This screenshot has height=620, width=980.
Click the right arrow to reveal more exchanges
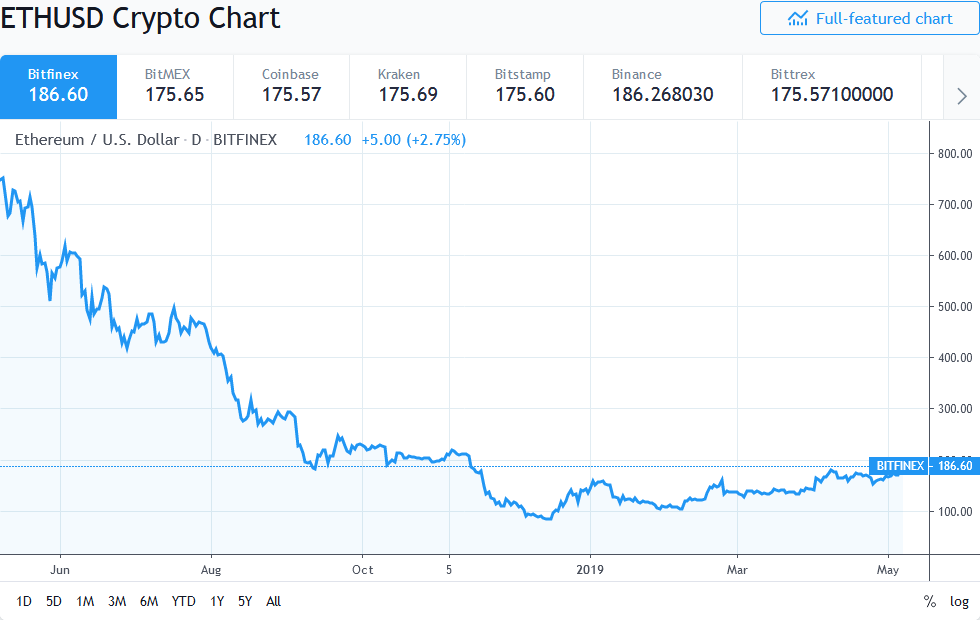[x=961, y=95]
